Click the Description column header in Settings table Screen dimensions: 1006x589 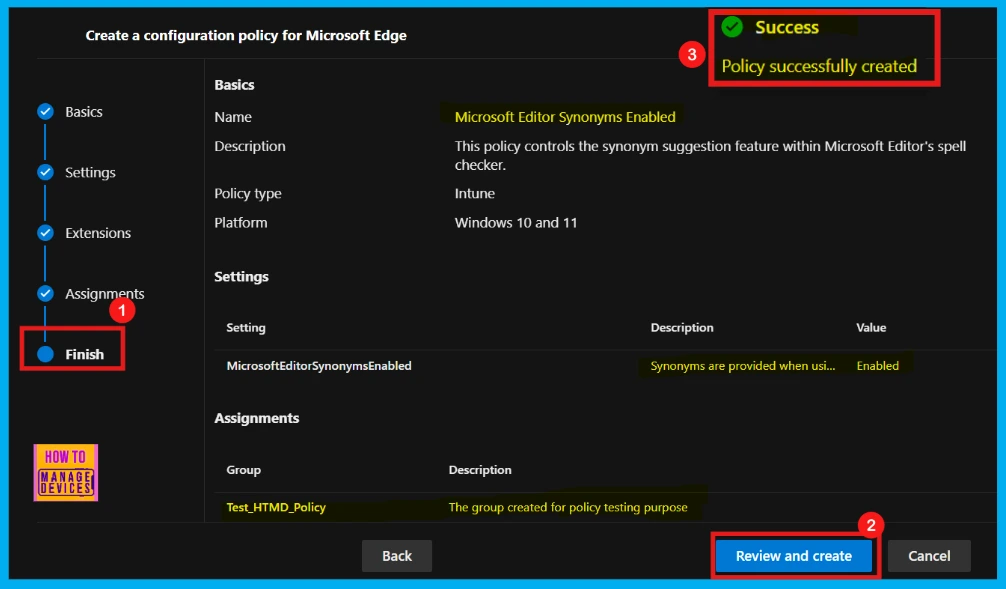click(681, 327)
